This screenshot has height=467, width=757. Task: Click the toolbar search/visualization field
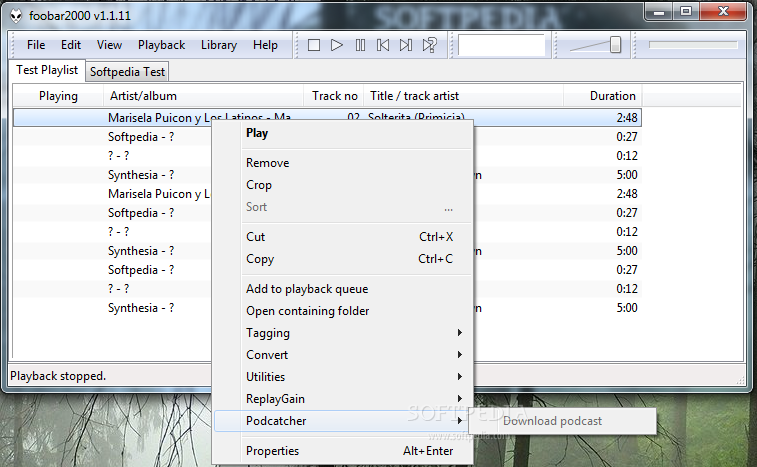point(501,45)
